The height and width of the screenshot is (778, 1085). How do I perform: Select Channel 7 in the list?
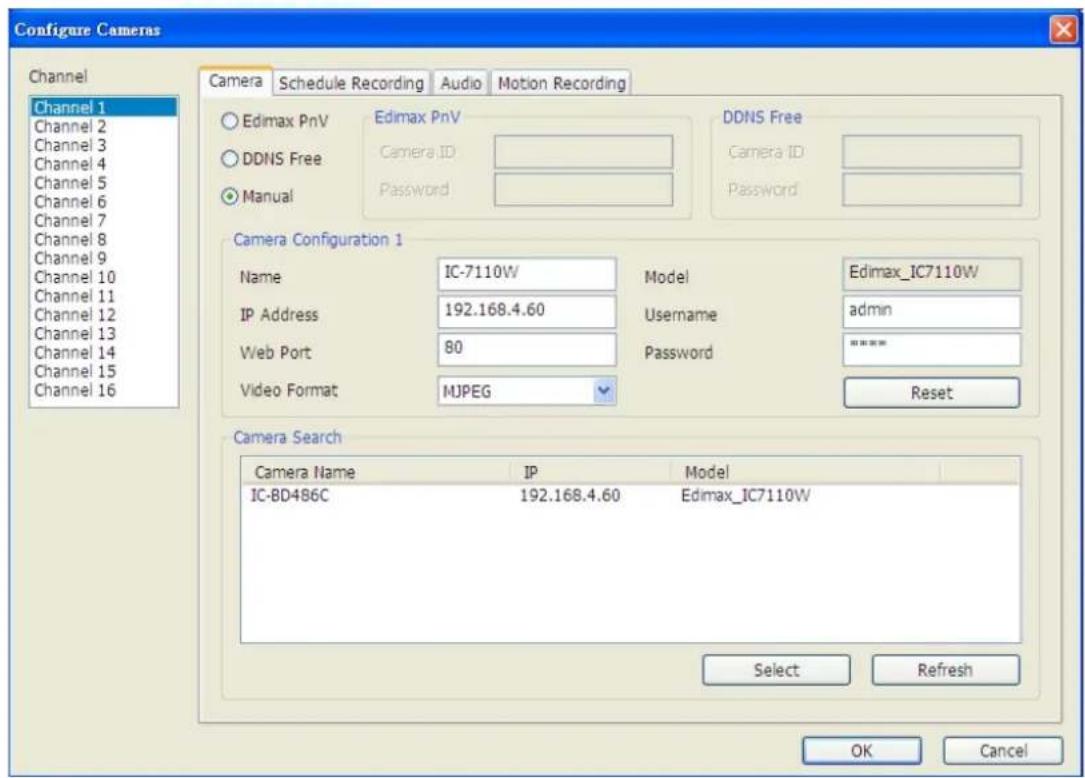click(104, 220)
